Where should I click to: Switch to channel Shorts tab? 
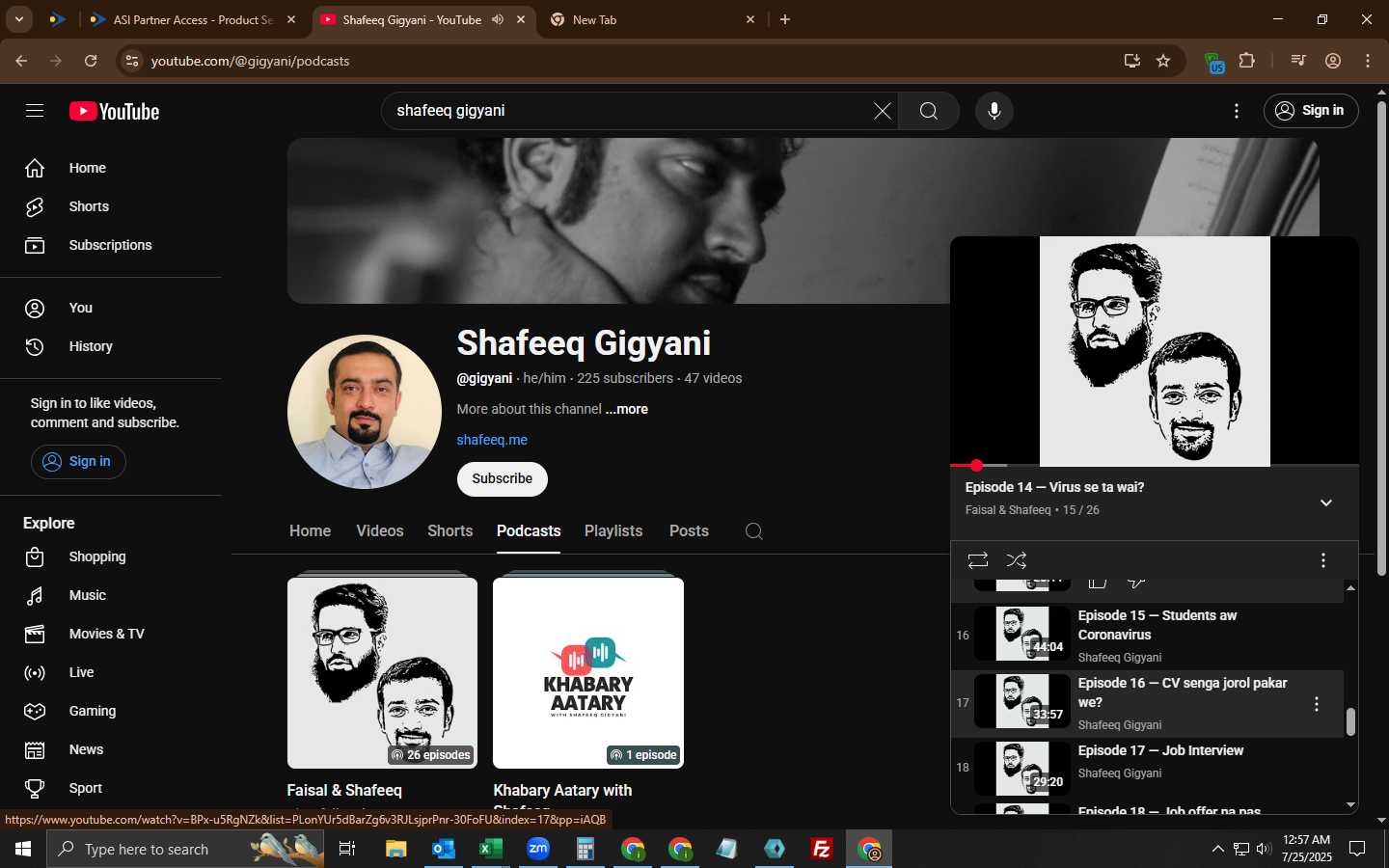450,531
